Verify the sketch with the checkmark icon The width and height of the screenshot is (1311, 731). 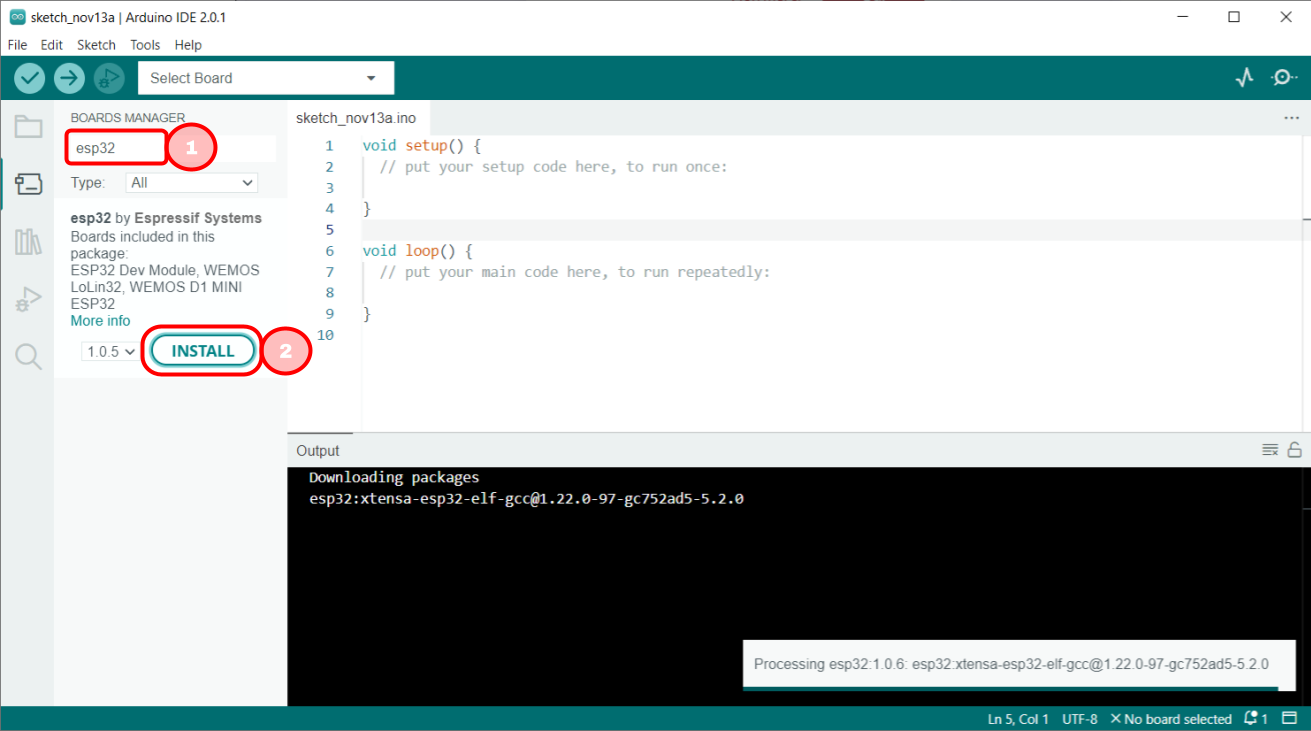pyautogui.click(x=29, y=77)
